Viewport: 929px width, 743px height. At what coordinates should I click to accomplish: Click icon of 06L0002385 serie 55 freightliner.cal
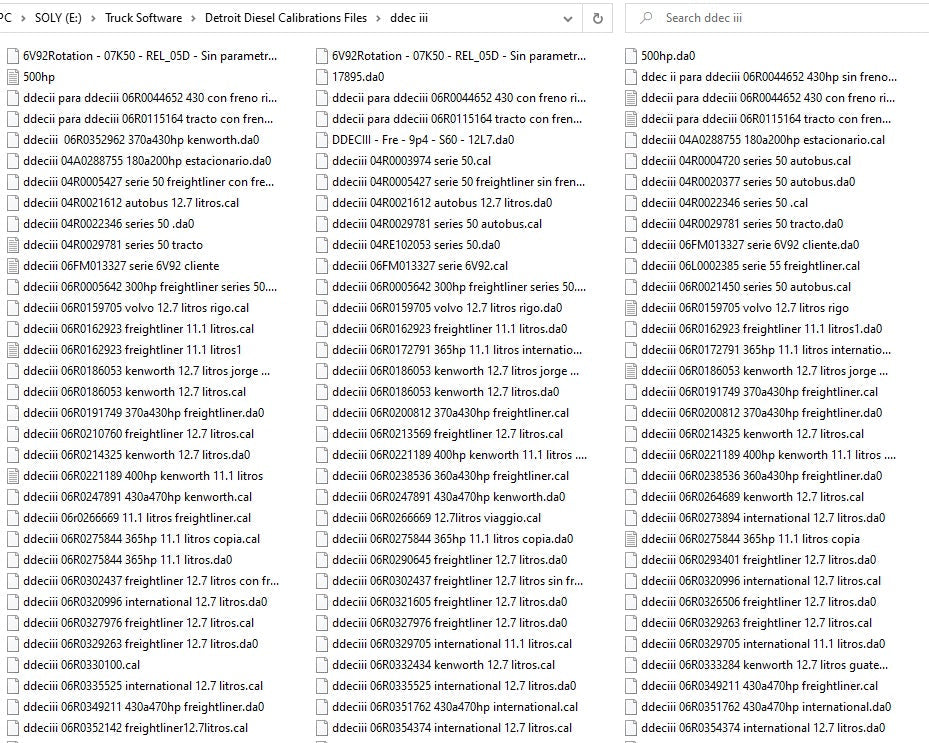(x=630, y=266)
